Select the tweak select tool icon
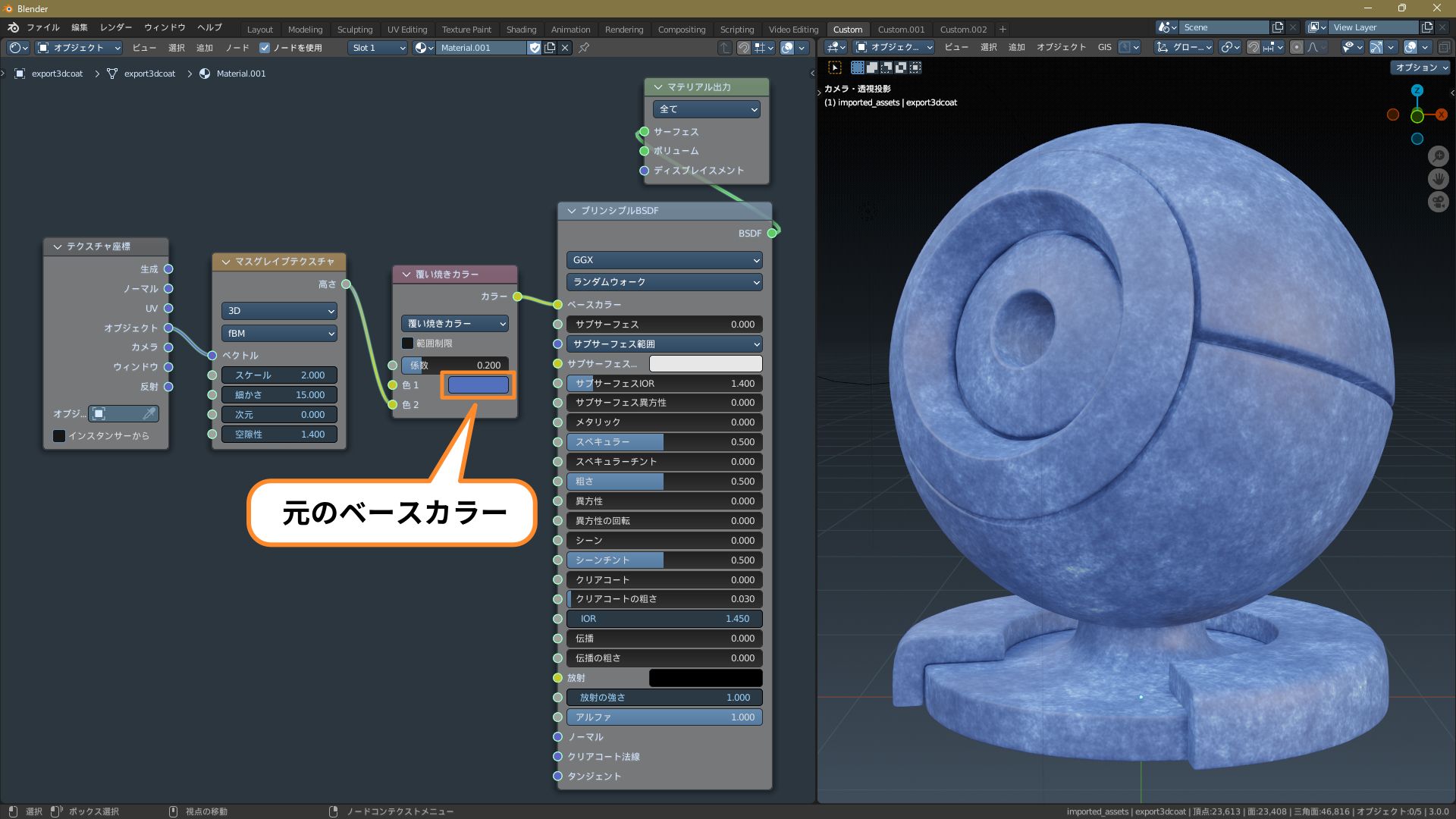 [835, 67]
